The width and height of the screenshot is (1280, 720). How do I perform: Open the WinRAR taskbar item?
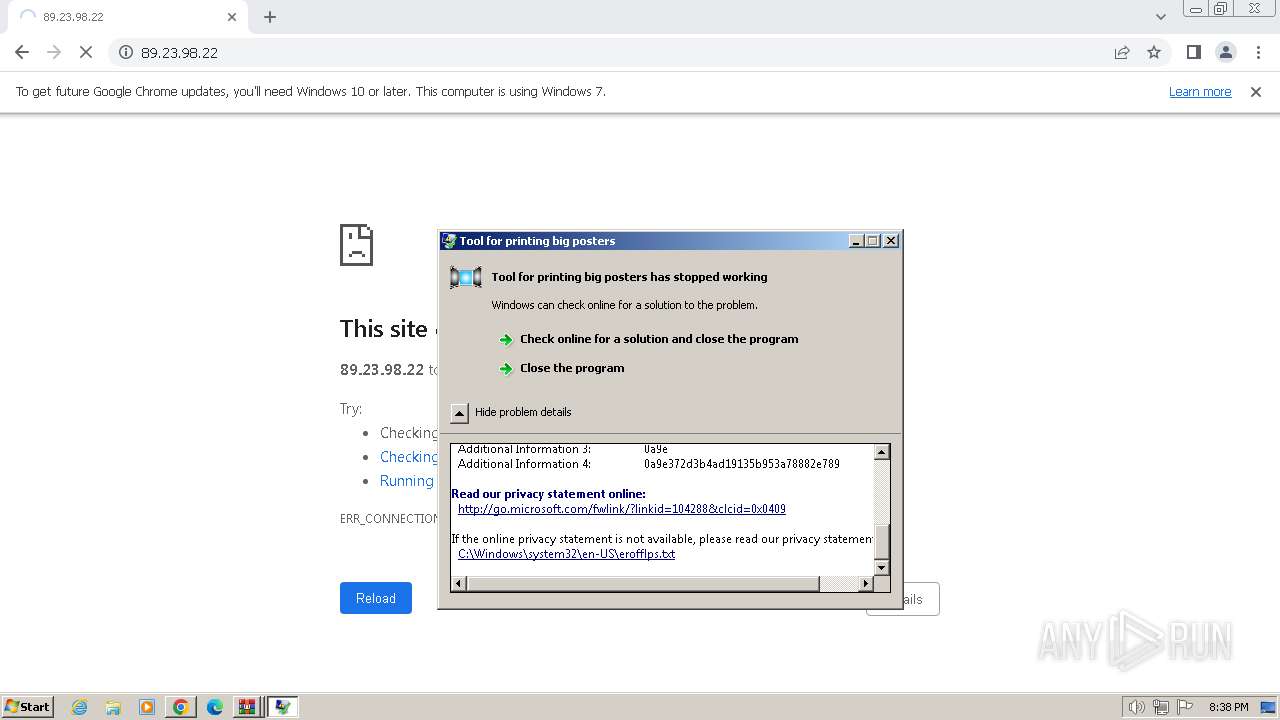point(247,707)
